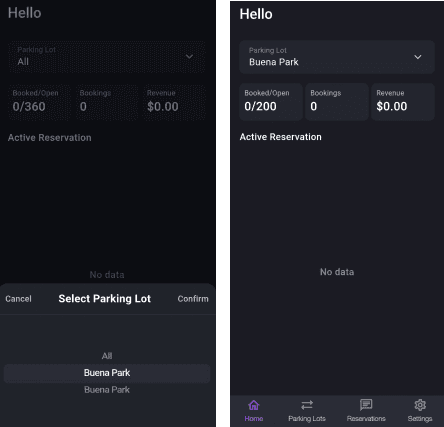Click dimmed chevron on All parking lot dropdown
Screen dimensions: 444x427
coord(189,57)
